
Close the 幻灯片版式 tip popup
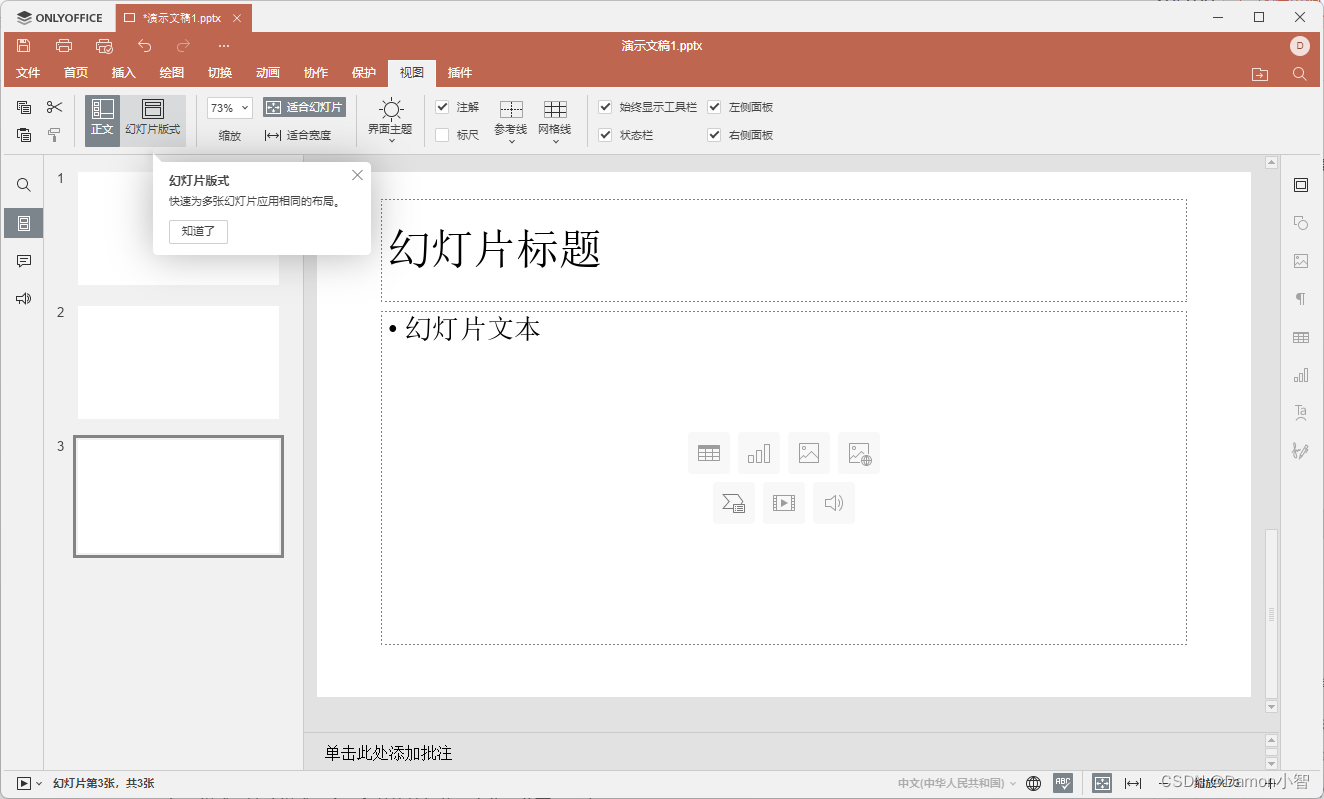(x=358, y=175)
